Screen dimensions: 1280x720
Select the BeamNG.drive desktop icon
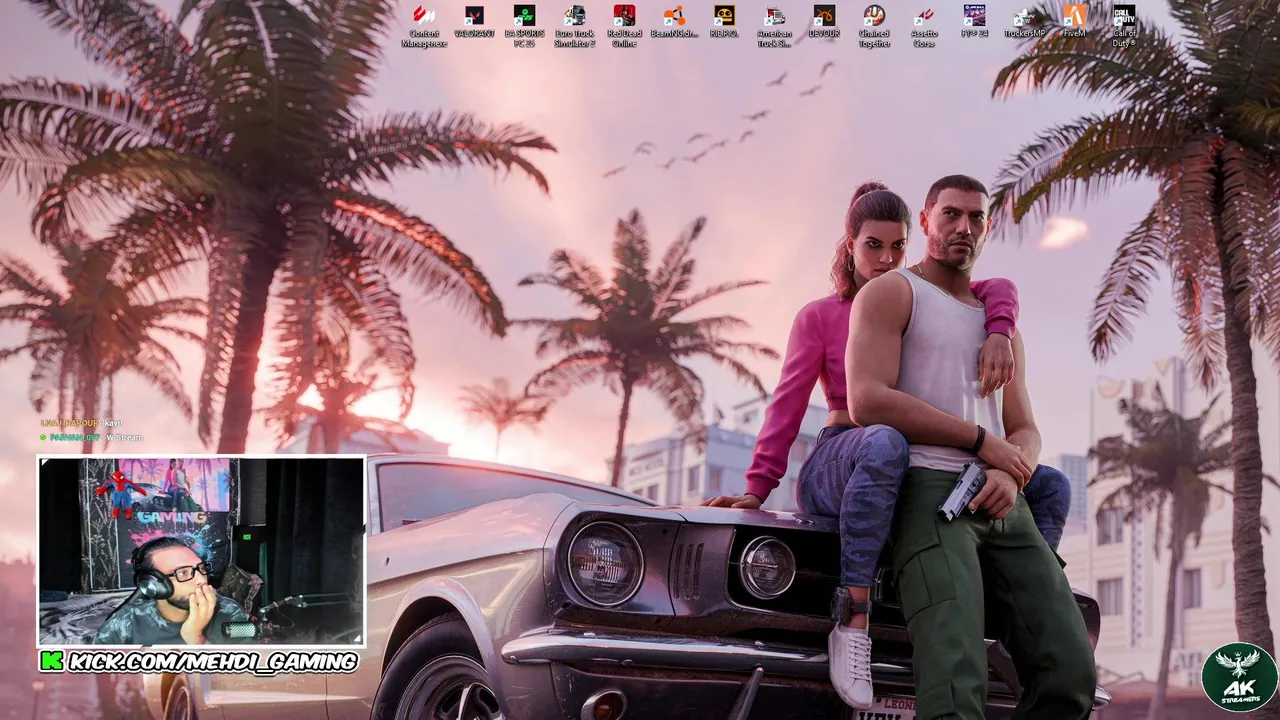pyautogui.click(x=674, y=22)
